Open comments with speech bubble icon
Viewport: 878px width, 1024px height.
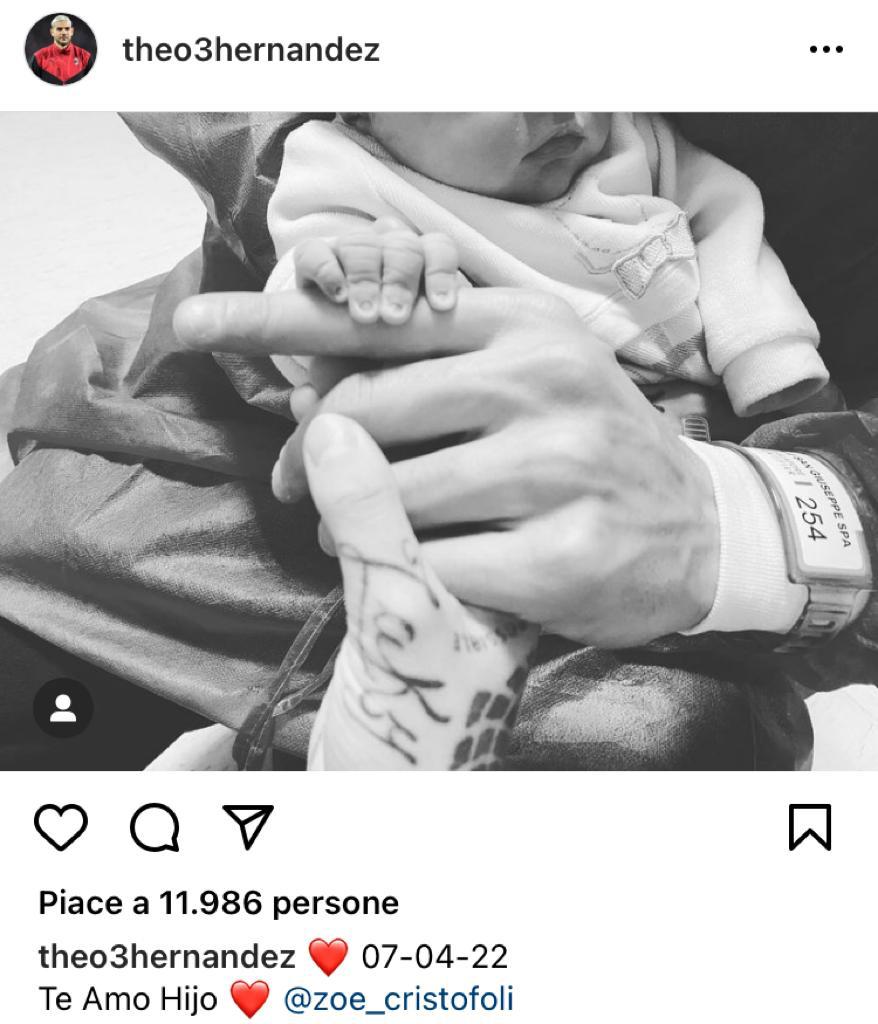tap(155, 827)
